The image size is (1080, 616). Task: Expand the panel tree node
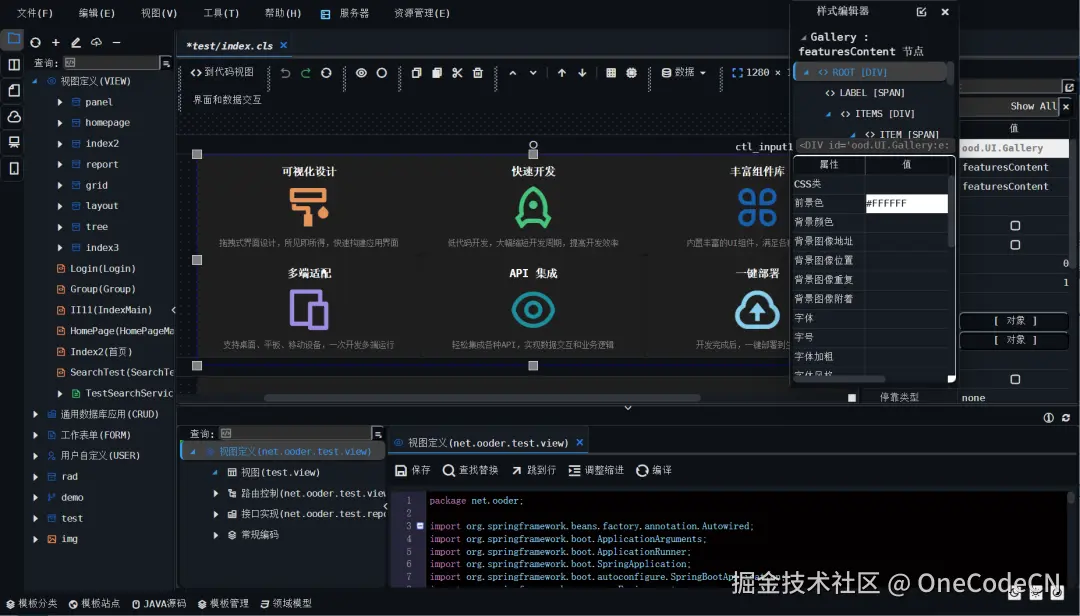[x=60, y=102]
